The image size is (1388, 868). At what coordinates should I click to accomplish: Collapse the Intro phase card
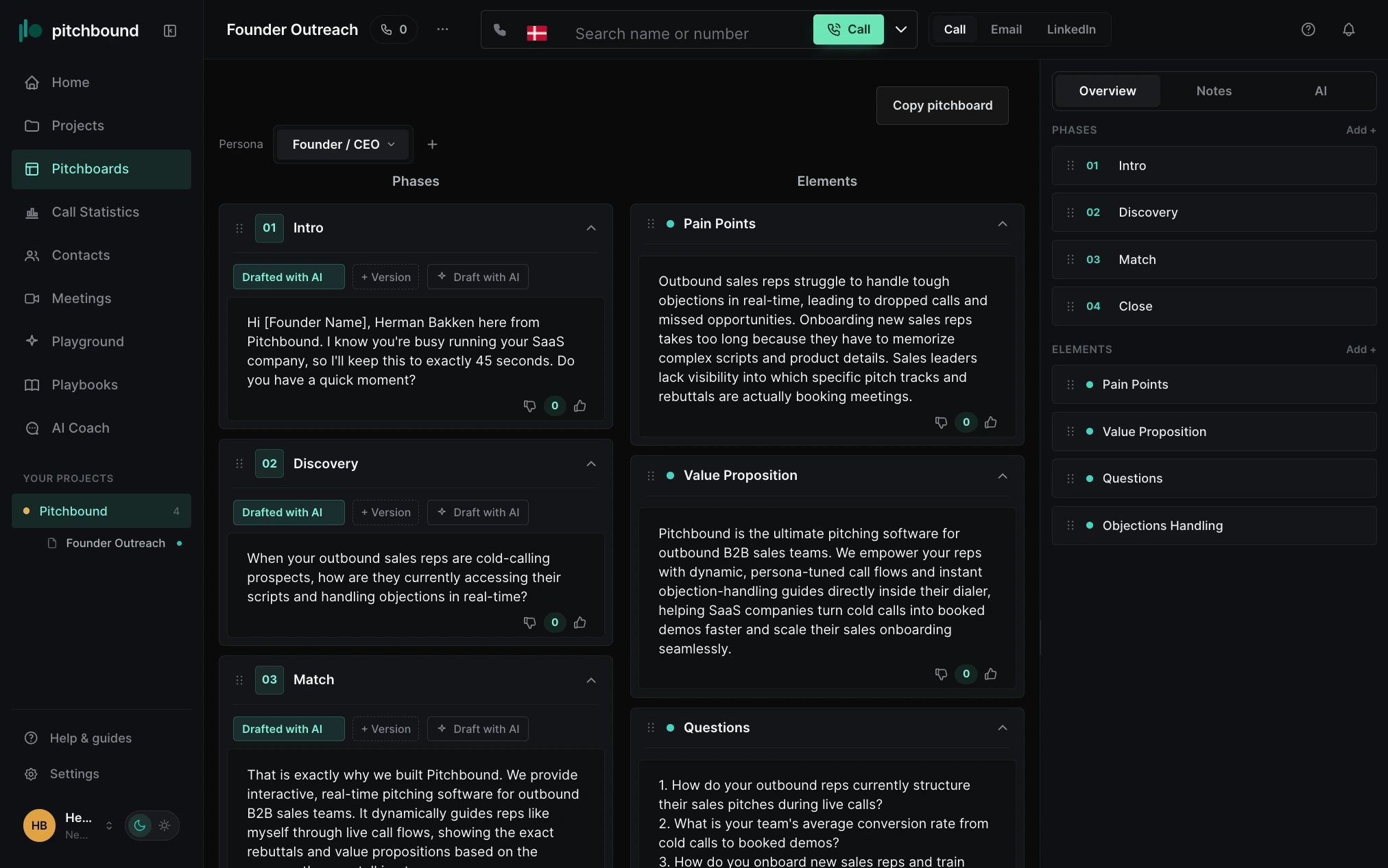click(x=591, y=228)
